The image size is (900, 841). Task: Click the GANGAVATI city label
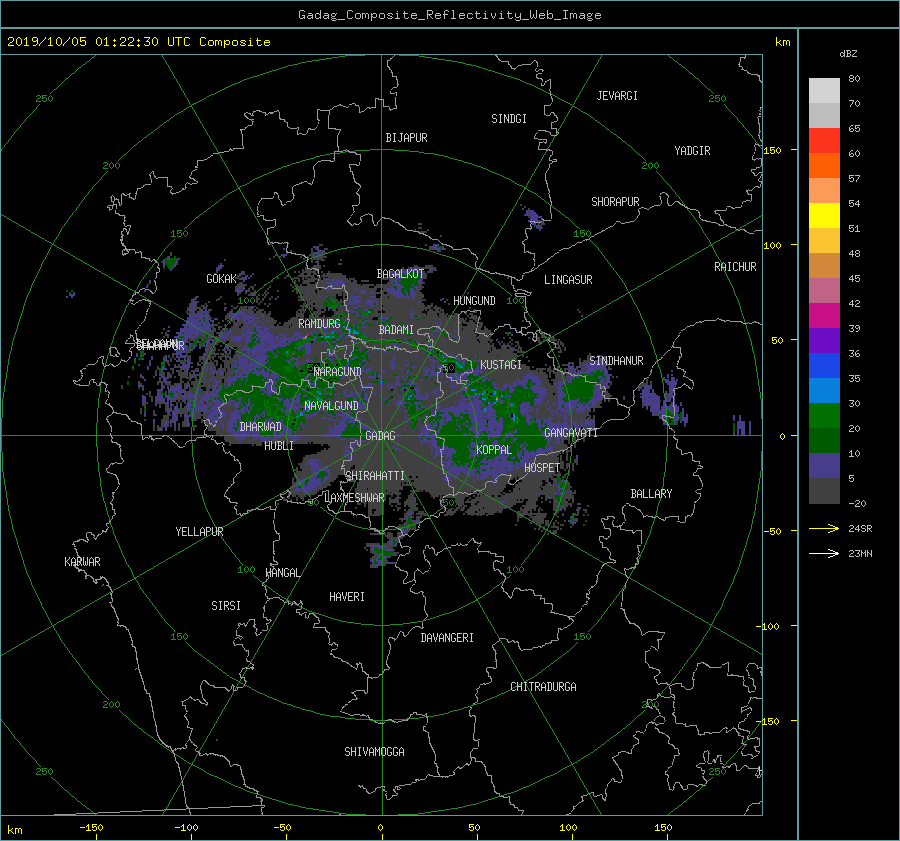[x=571, y=433]
